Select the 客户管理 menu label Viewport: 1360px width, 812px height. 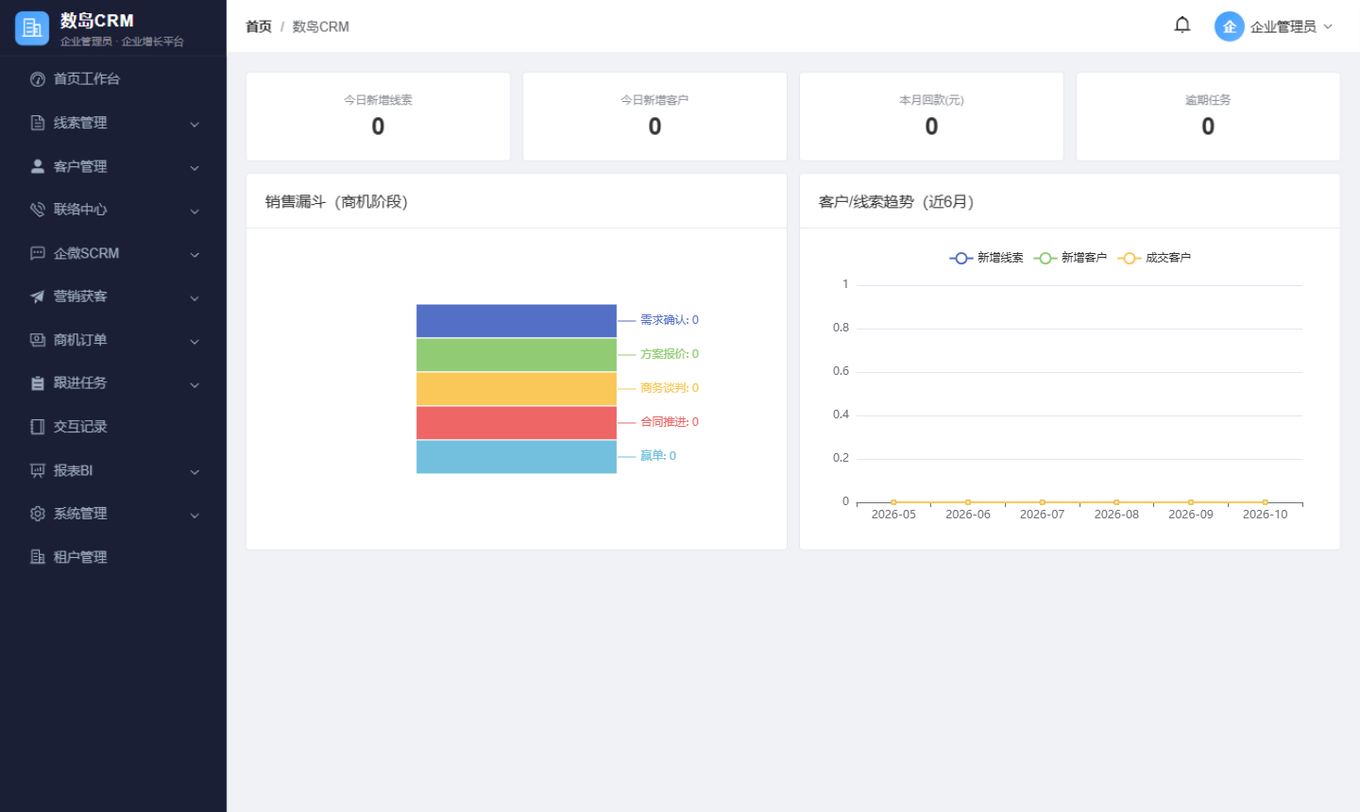tap(80, 166)
